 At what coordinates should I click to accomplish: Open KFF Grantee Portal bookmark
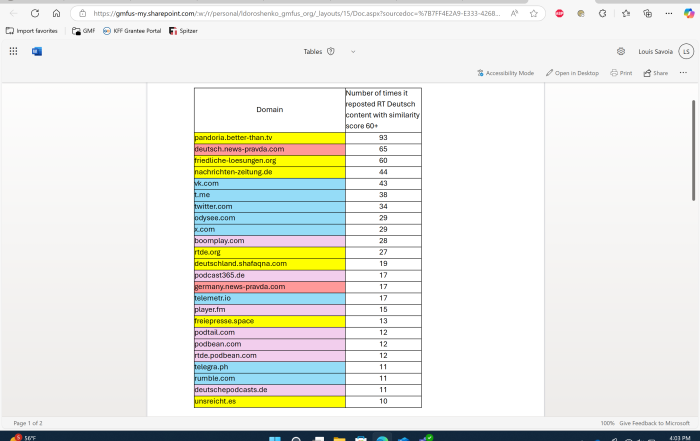[x=132, y=31]
